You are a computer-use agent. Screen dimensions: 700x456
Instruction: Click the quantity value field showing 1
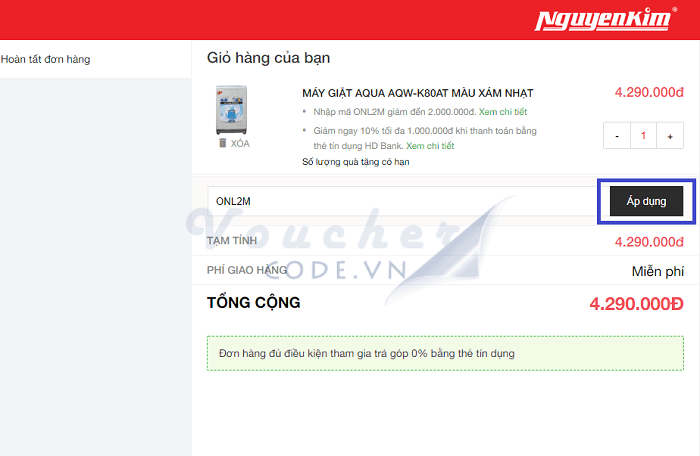(643, 136)
